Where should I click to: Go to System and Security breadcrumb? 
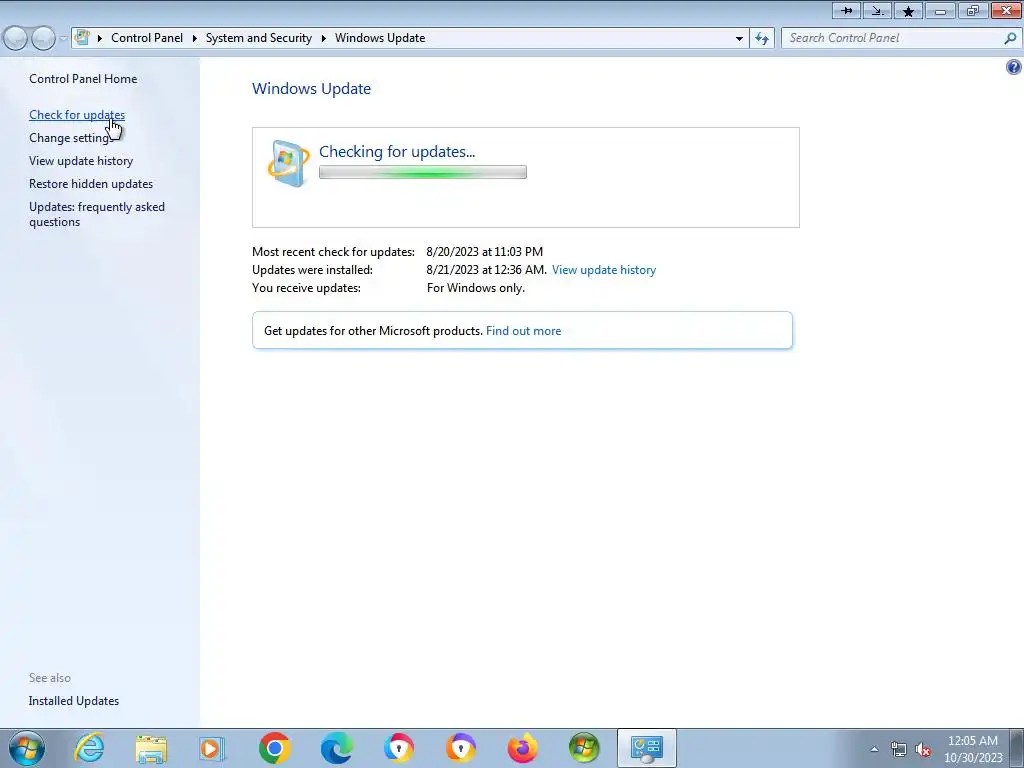259,38
